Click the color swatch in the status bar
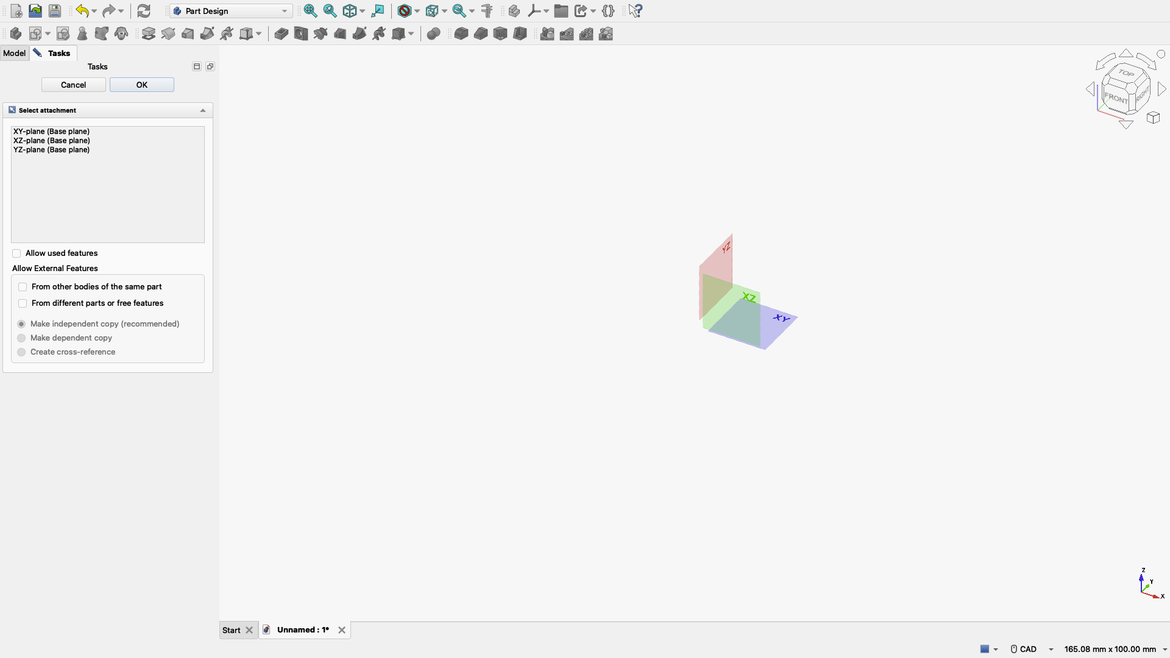 (x=984, y=648)
